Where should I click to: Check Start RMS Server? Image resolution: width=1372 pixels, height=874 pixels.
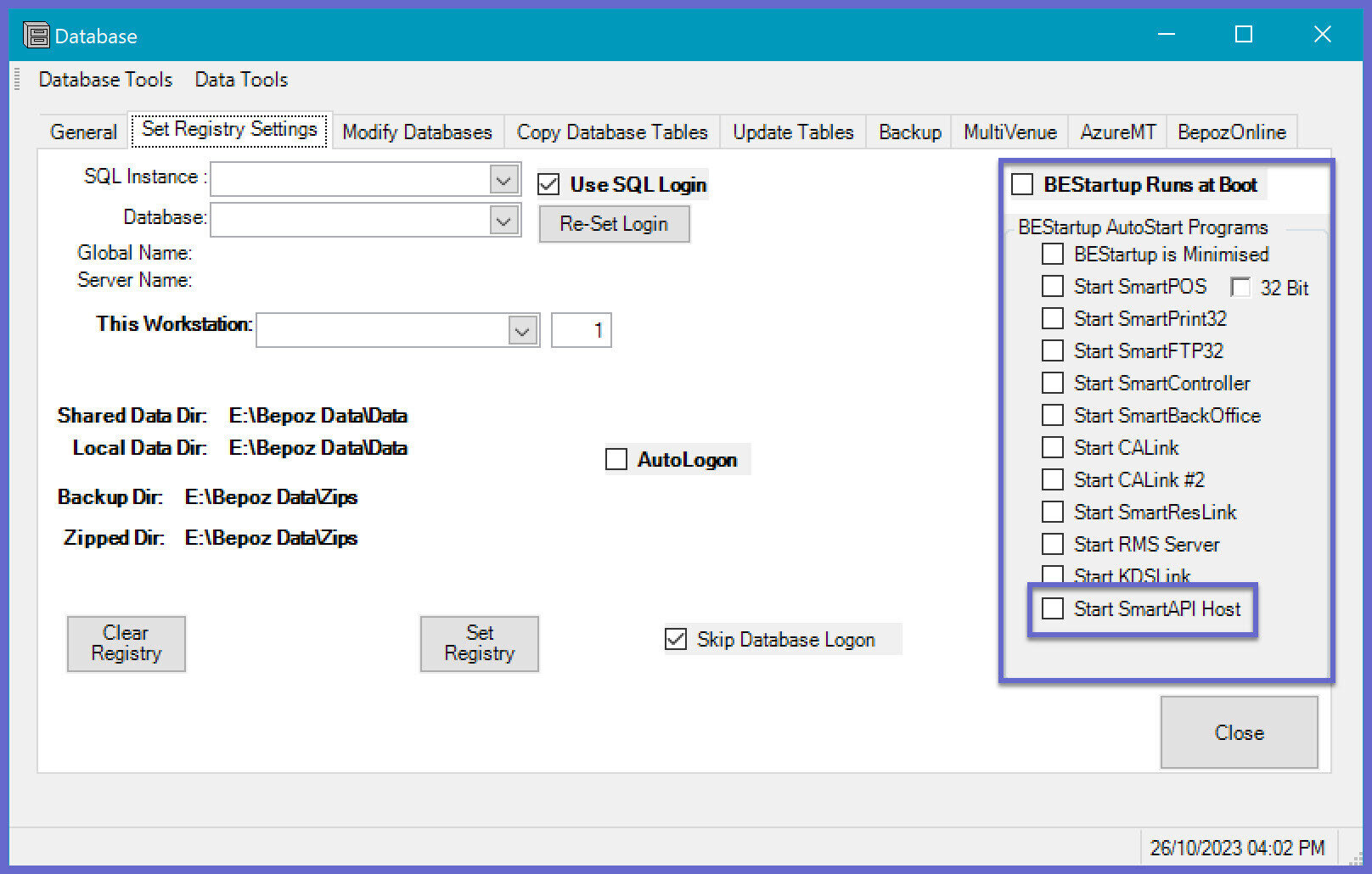(1053, 544)
